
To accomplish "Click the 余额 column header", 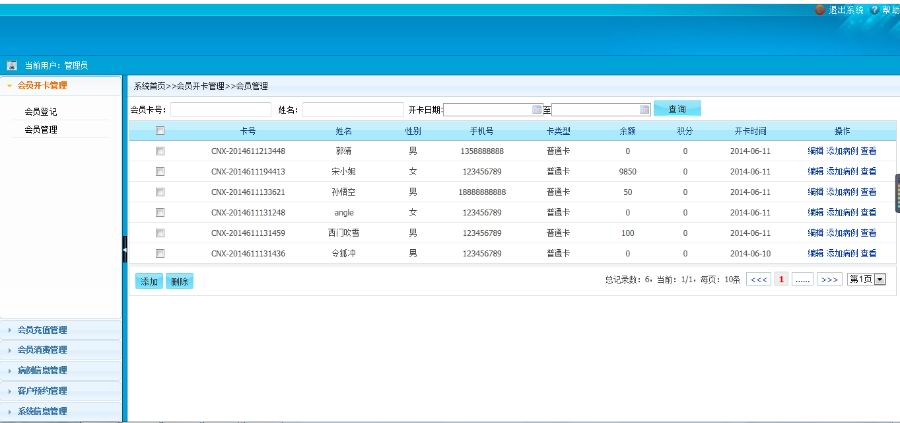I will pyautogui.click(x=627, y=131).
